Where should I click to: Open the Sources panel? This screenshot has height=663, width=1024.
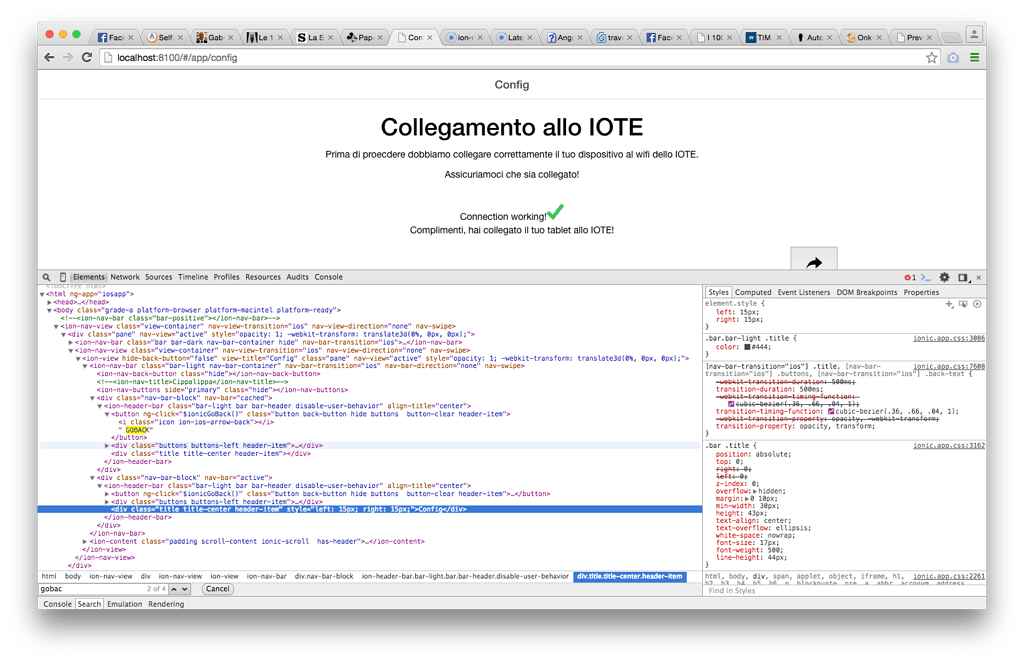(x=159, y=277)
